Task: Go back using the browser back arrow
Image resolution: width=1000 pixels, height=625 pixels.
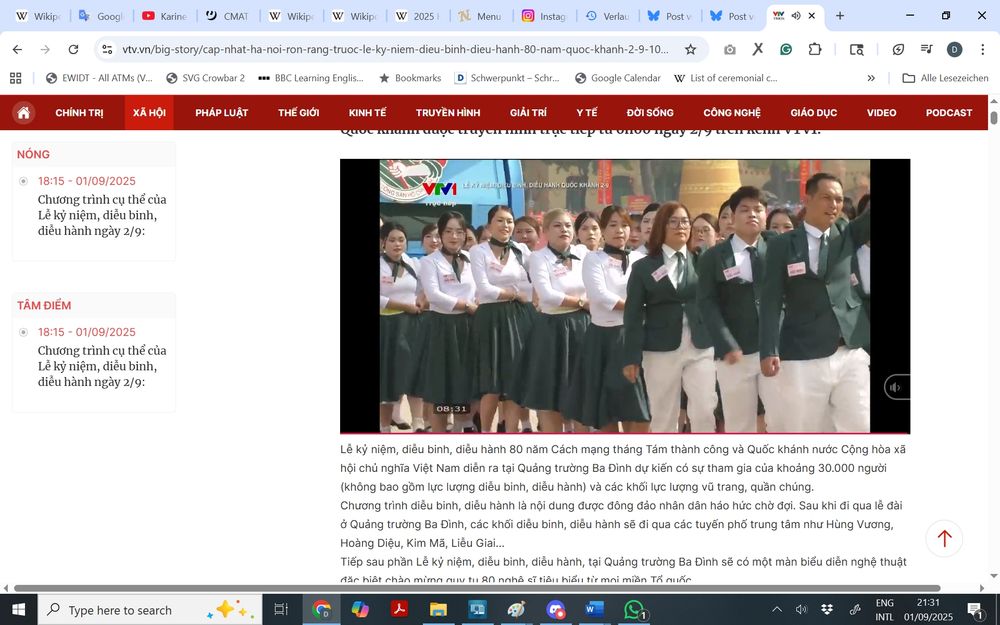Action: point(17,49)
